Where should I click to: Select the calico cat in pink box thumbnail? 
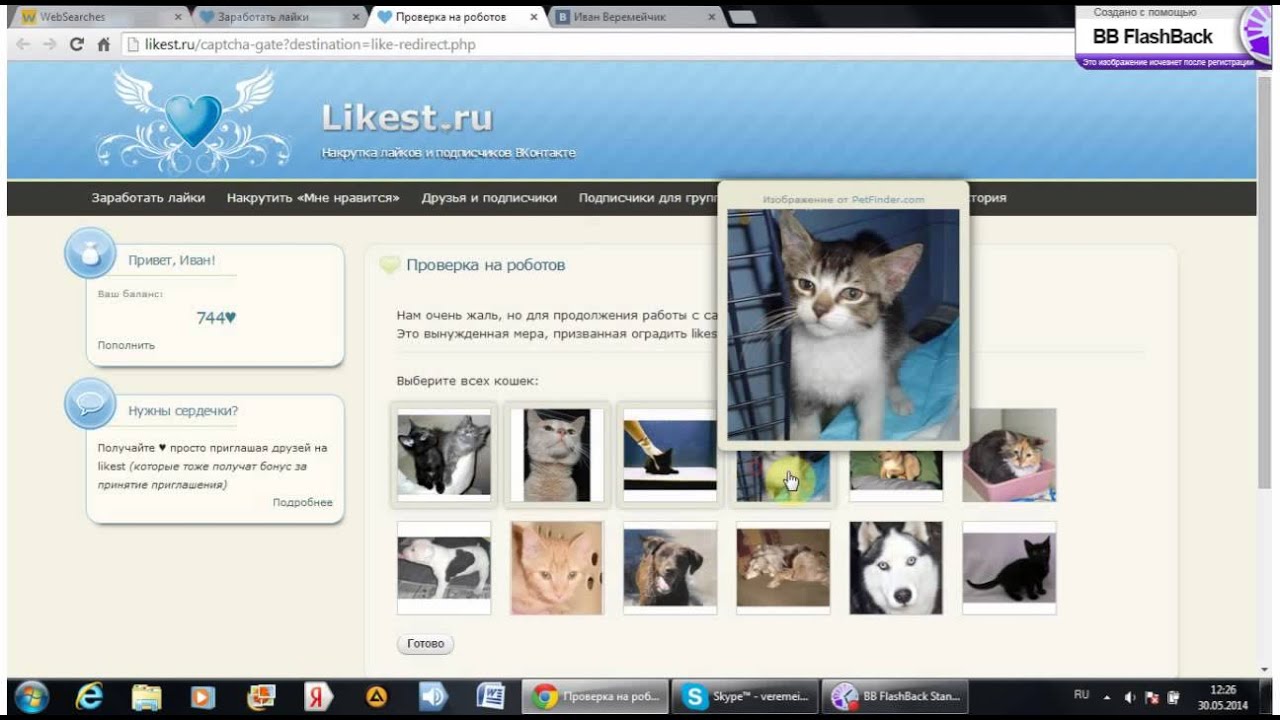(x=1009, y=455)
